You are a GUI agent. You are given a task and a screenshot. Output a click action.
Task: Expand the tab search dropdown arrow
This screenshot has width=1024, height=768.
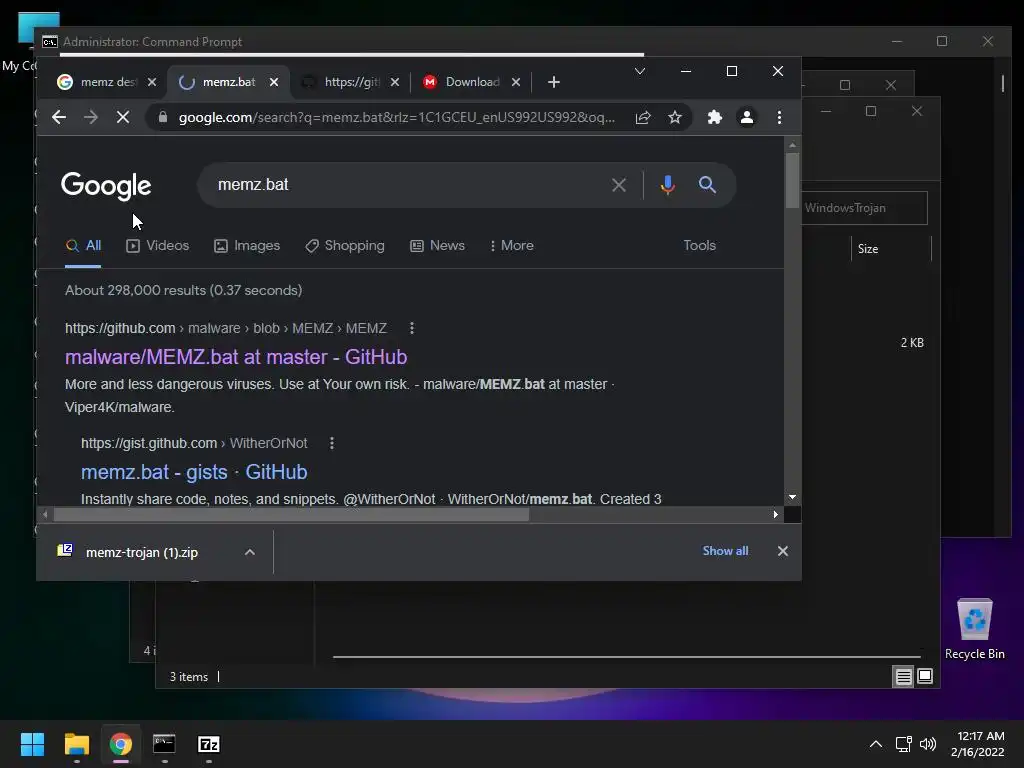640,71
